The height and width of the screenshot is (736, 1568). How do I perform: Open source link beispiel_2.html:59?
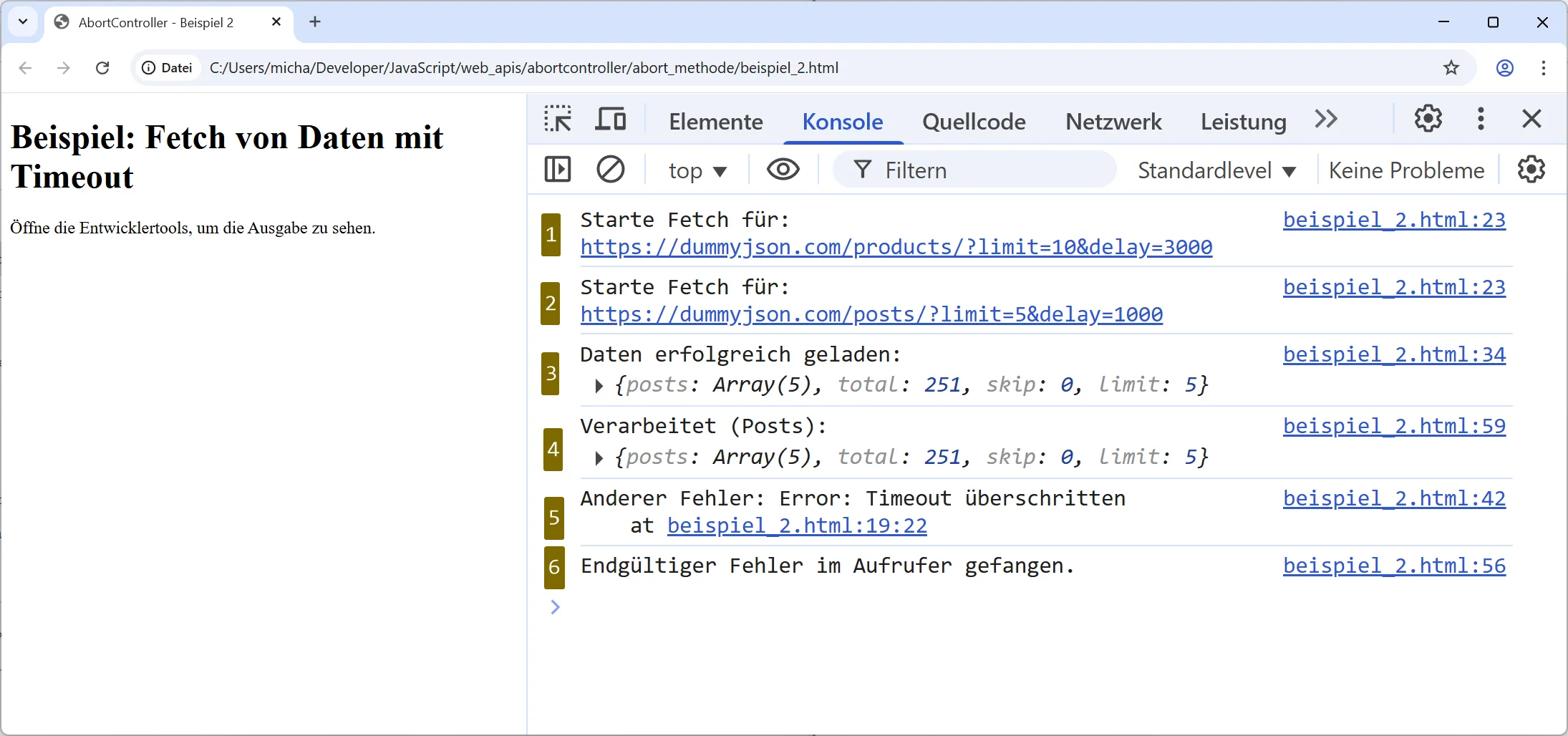coord(1394,426)
